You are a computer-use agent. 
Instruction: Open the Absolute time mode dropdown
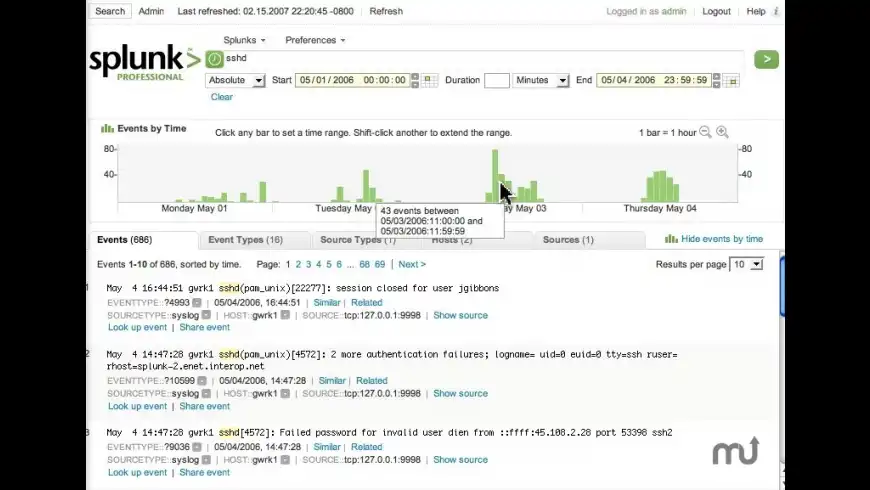235,80
